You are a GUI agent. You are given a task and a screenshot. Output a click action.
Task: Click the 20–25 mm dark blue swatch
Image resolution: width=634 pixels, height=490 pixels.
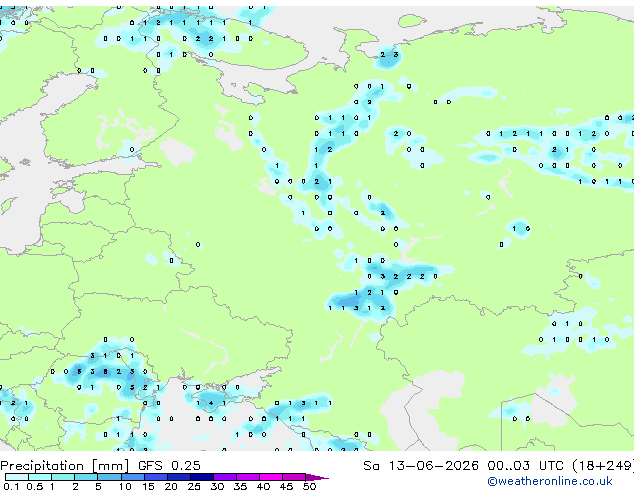(179, 477)
